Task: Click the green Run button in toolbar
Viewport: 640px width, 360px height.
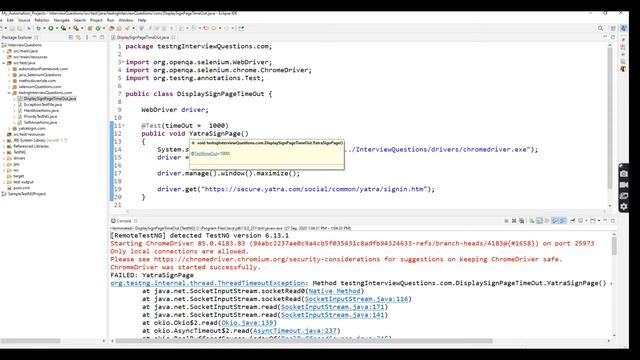Action: (x=51, y=28)
